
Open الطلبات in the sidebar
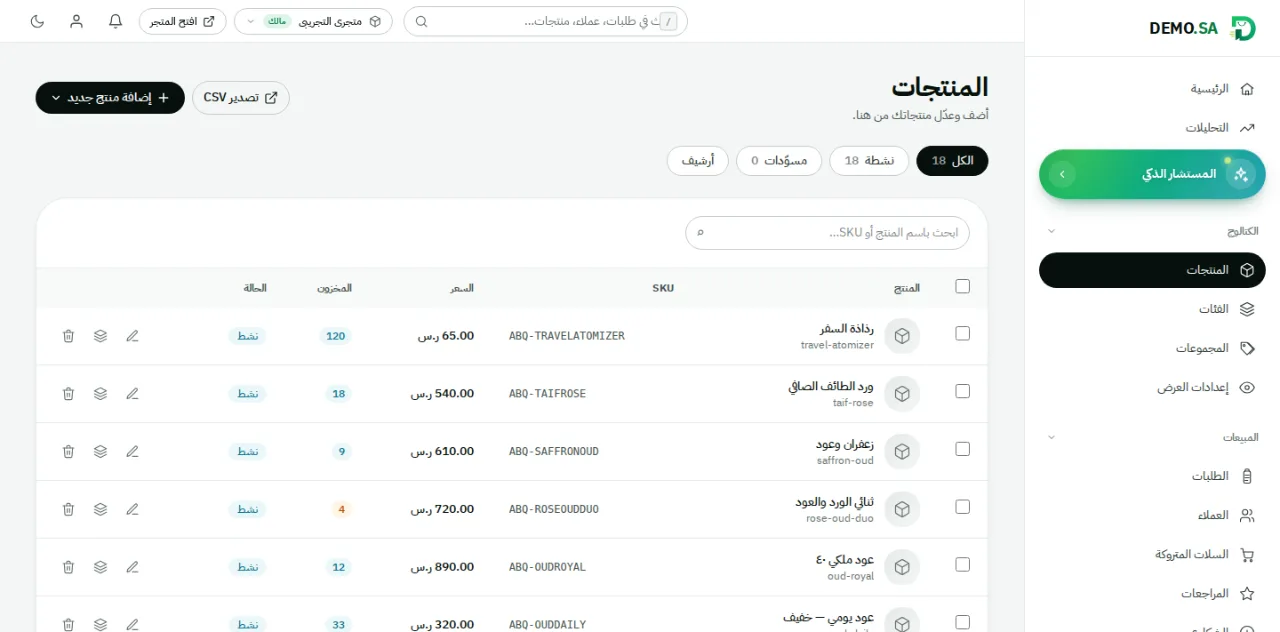[1152, 476]
